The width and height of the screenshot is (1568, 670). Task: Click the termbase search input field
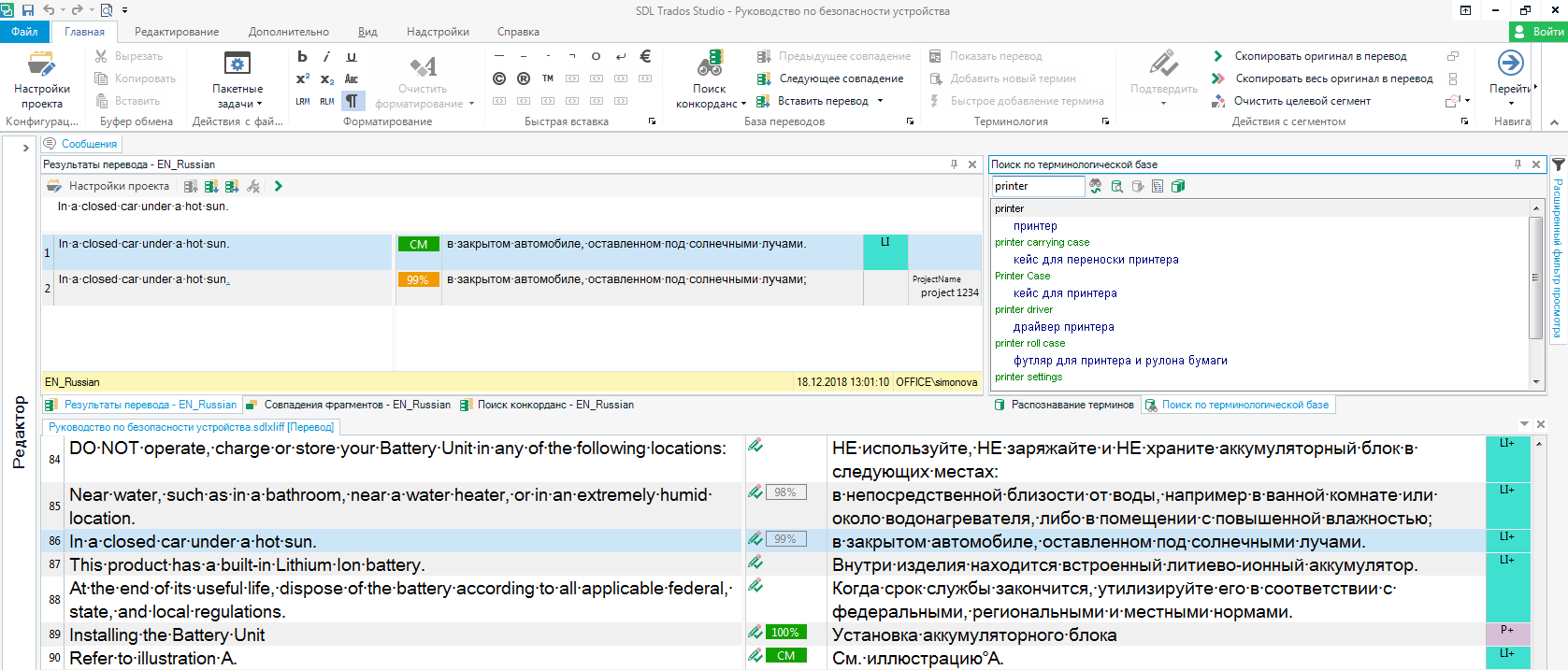click(x=1038, y=186)
